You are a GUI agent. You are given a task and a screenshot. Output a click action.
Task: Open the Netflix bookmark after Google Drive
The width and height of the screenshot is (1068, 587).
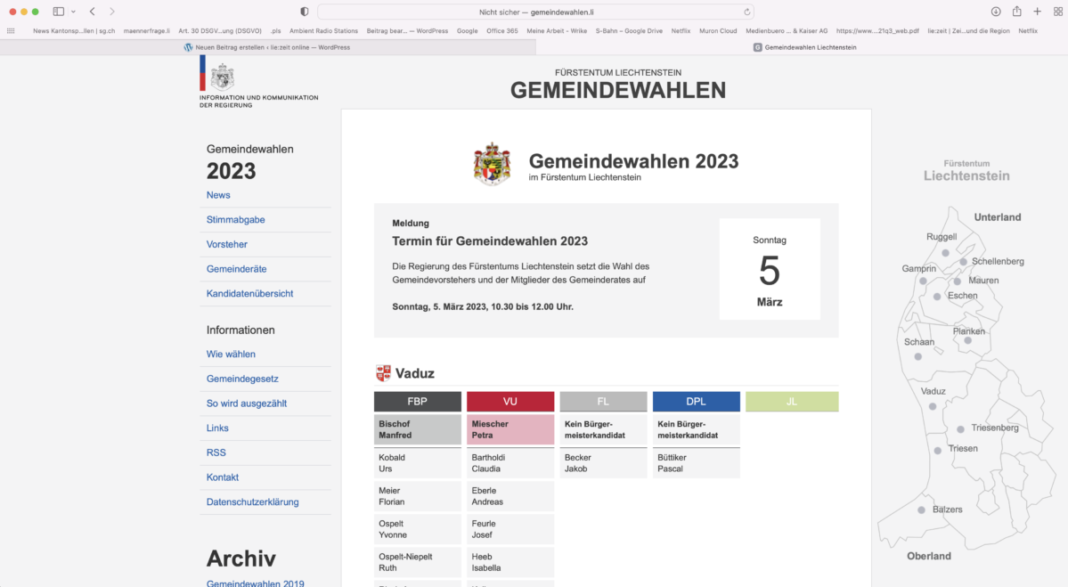(680, 31)
